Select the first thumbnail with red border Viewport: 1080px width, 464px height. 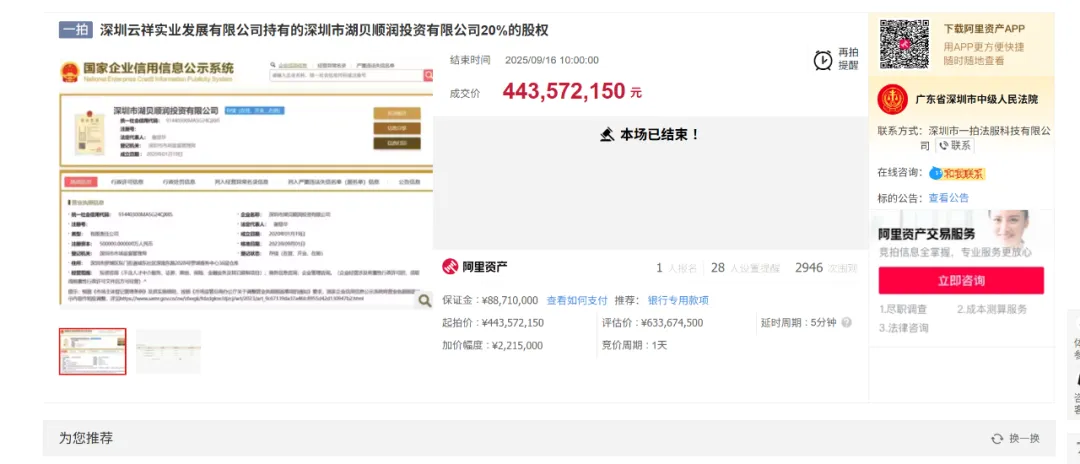click(92, 351)
